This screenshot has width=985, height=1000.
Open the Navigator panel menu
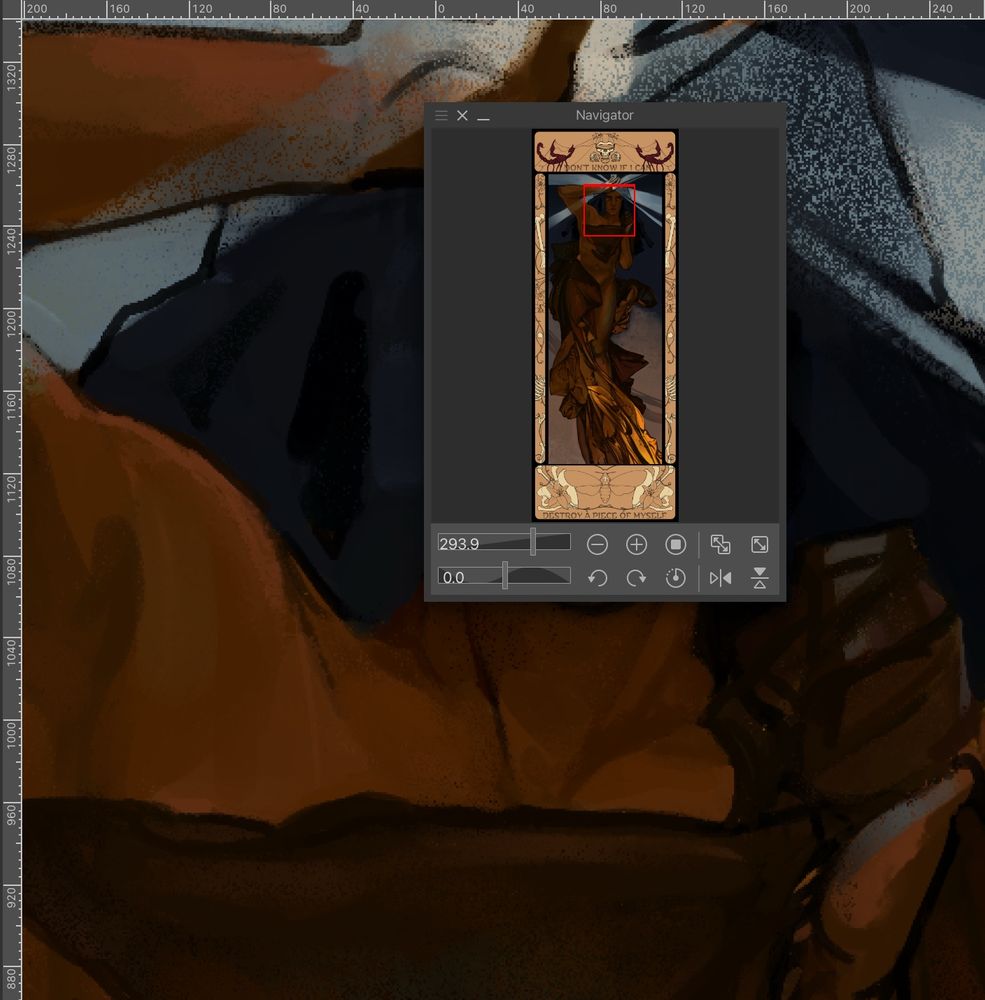click(441, 115)
